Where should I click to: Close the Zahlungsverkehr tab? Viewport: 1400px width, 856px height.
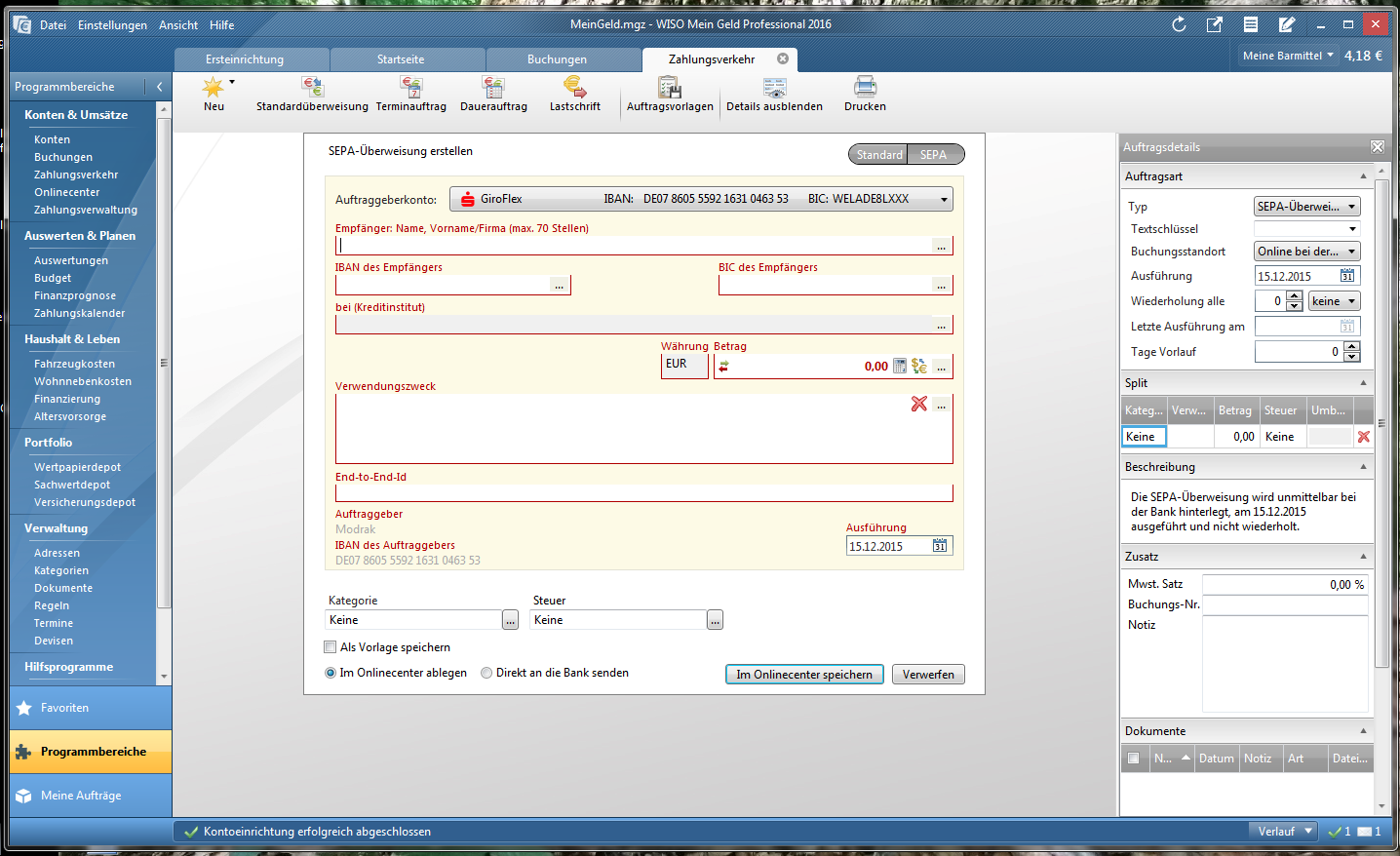point(783,58)
